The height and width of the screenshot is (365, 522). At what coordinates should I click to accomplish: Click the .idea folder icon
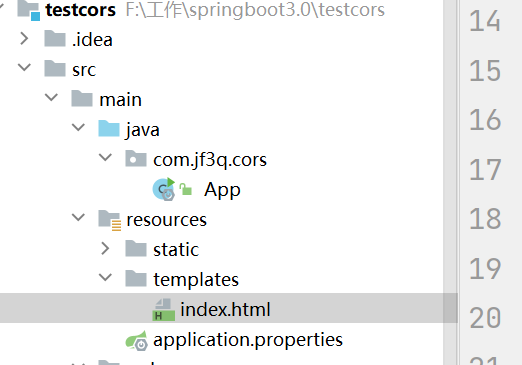coord(55,39)
